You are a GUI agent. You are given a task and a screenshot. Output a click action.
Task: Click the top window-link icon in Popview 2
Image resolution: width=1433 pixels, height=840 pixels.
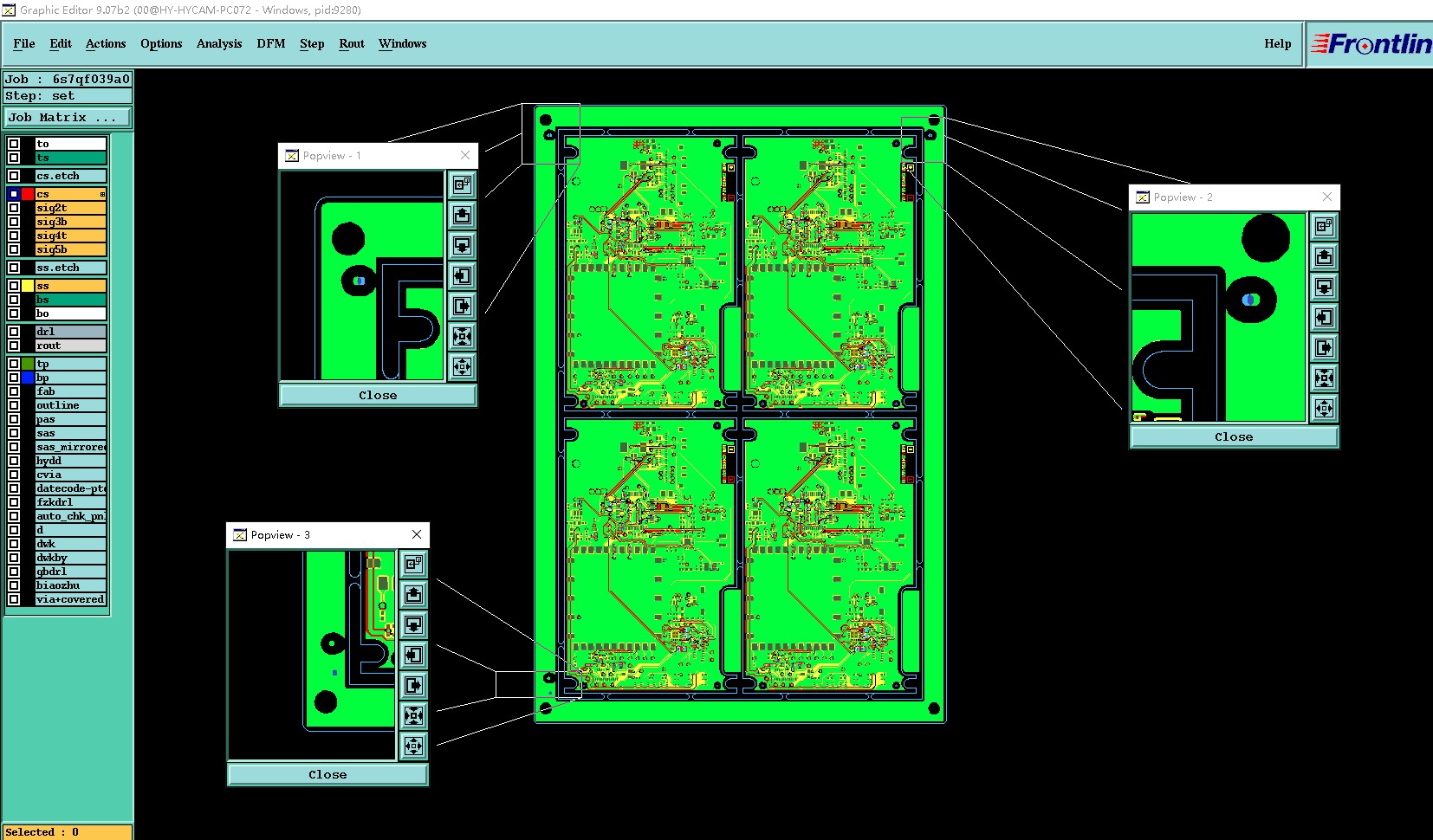coord(1324,226)
